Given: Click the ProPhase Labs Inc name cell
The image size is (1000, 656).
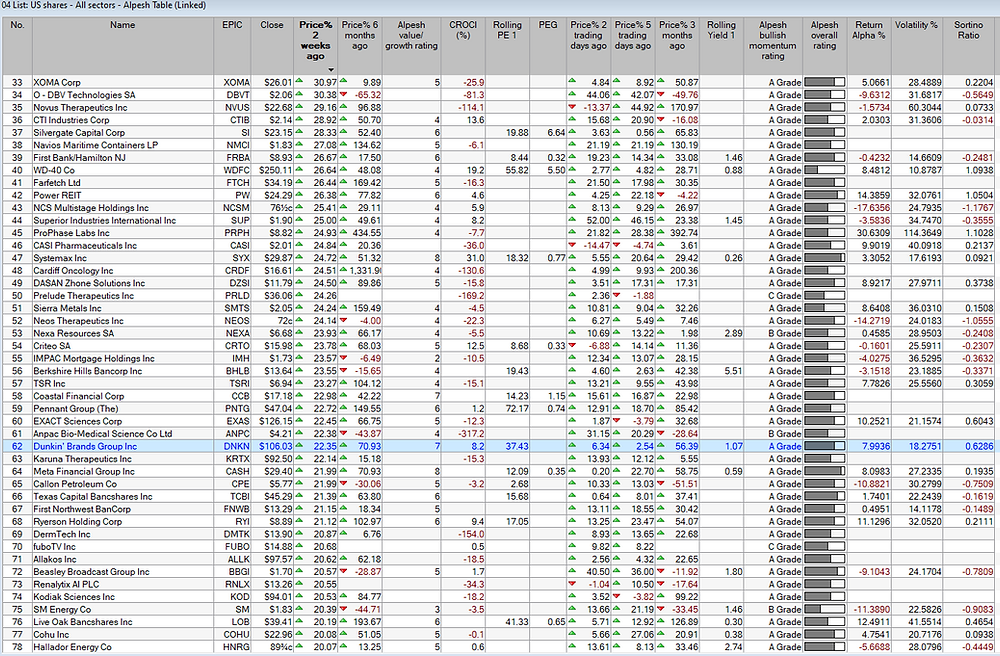Looking at the screenshot, I should click(x=122, y=233).
